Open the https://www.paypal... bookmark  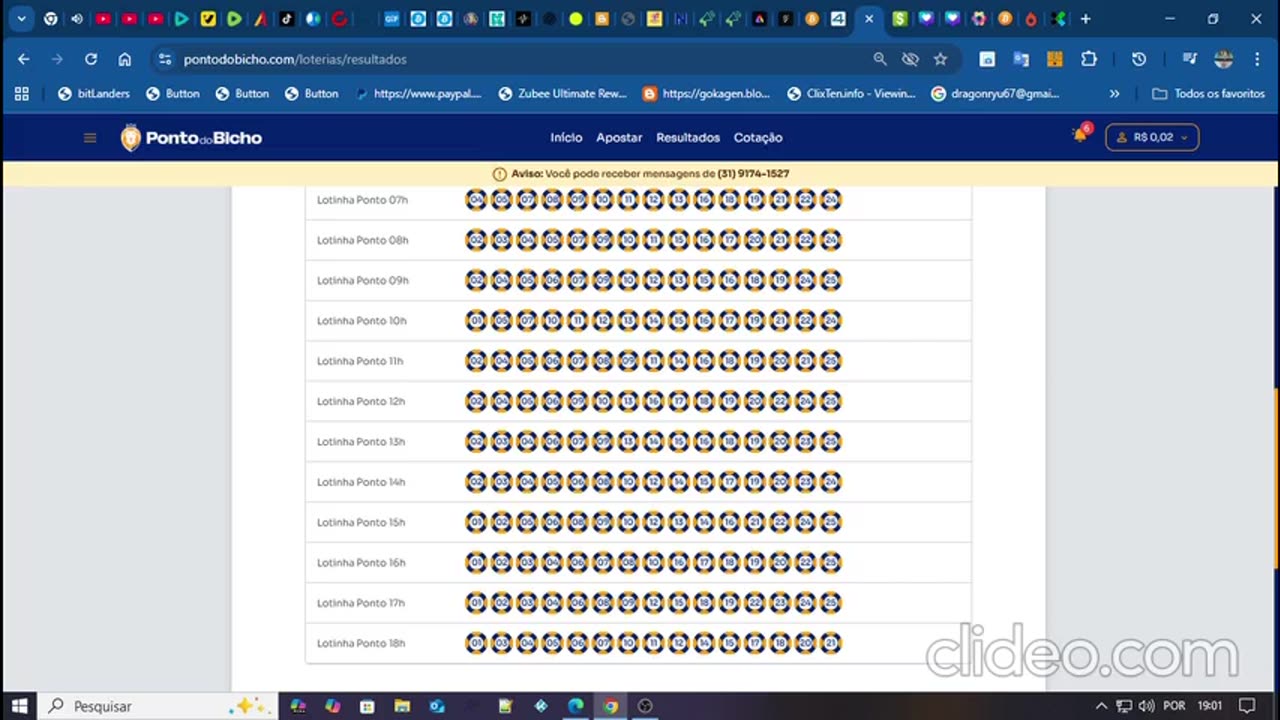point(418,93)
